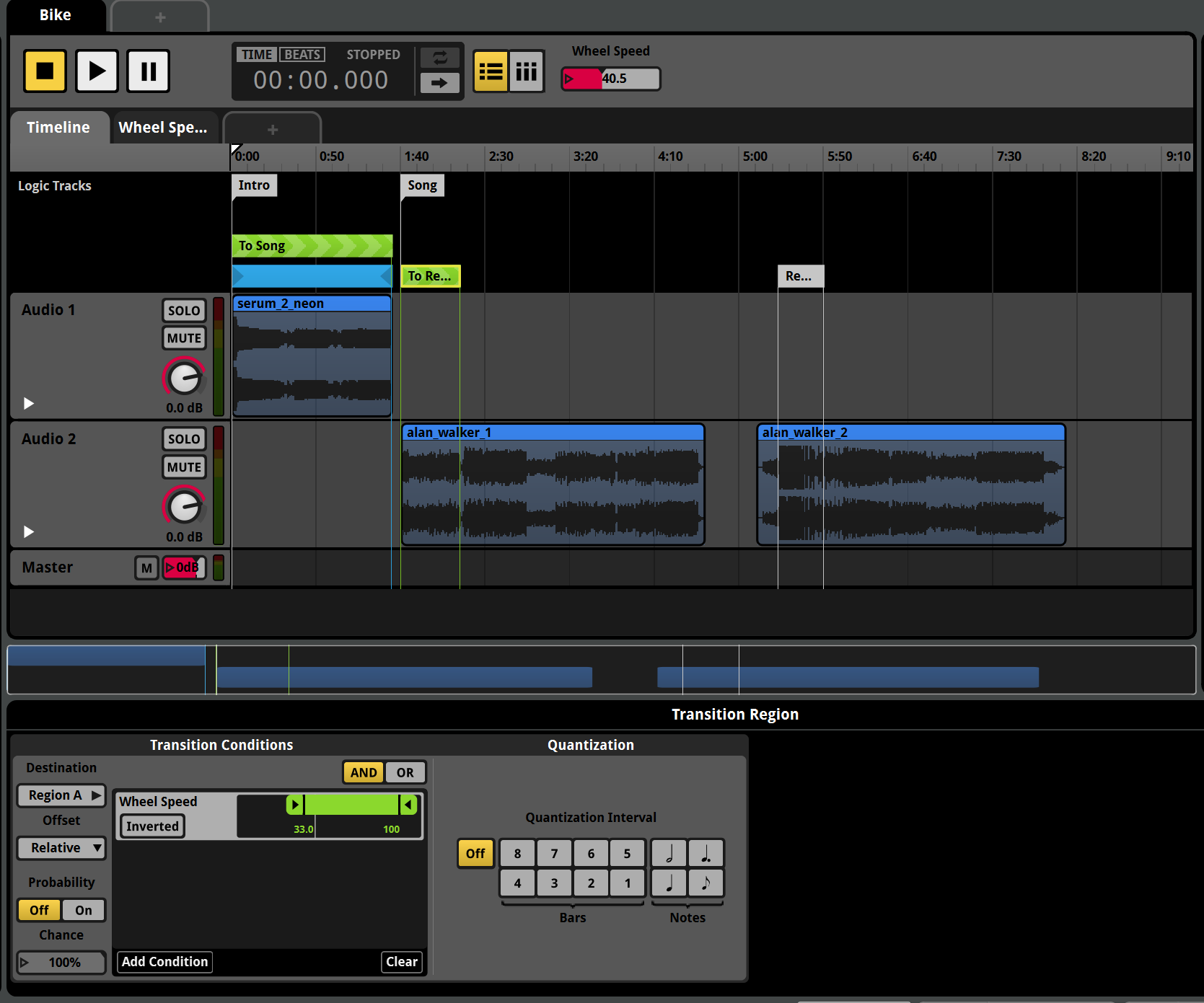
Task: Open the grid view panel icon
Action: pos(526,71)
